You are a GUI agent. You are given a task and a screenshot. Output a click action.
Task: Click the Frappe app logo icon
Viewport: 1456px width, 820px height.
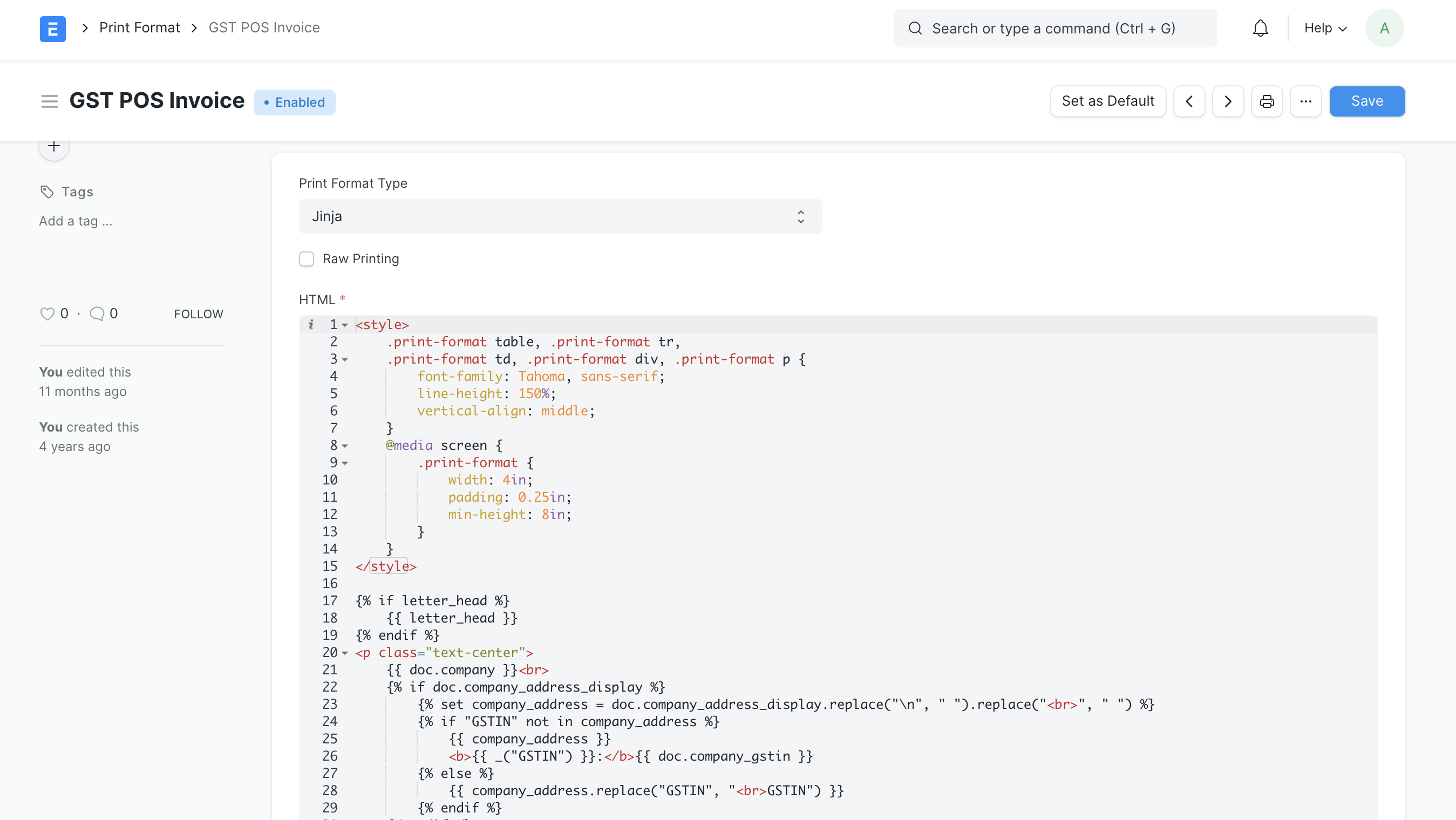[x=52, y=28]
